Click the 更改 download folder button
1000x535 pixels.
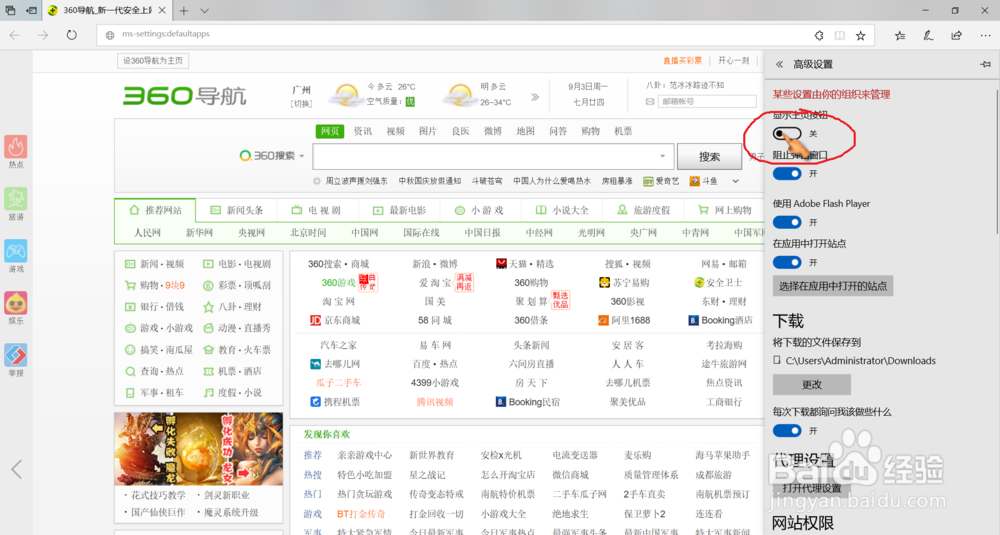tap(812, 385)
